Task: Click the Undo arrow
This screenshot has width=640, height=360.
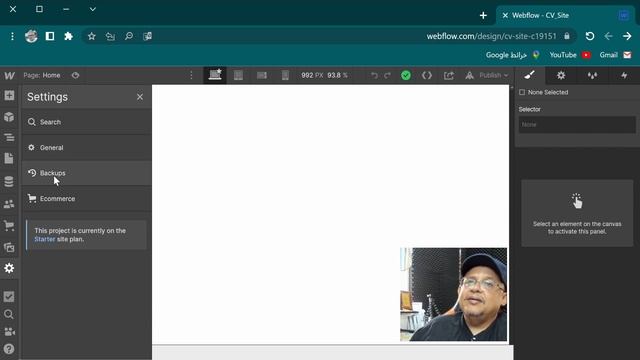Action: (374, 75)
